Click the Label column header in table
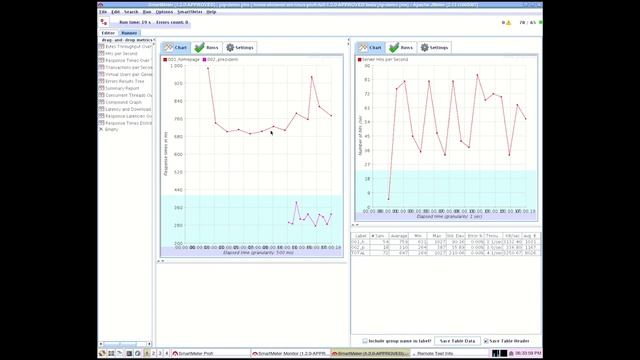640x360 pixels. pos(361,236)
